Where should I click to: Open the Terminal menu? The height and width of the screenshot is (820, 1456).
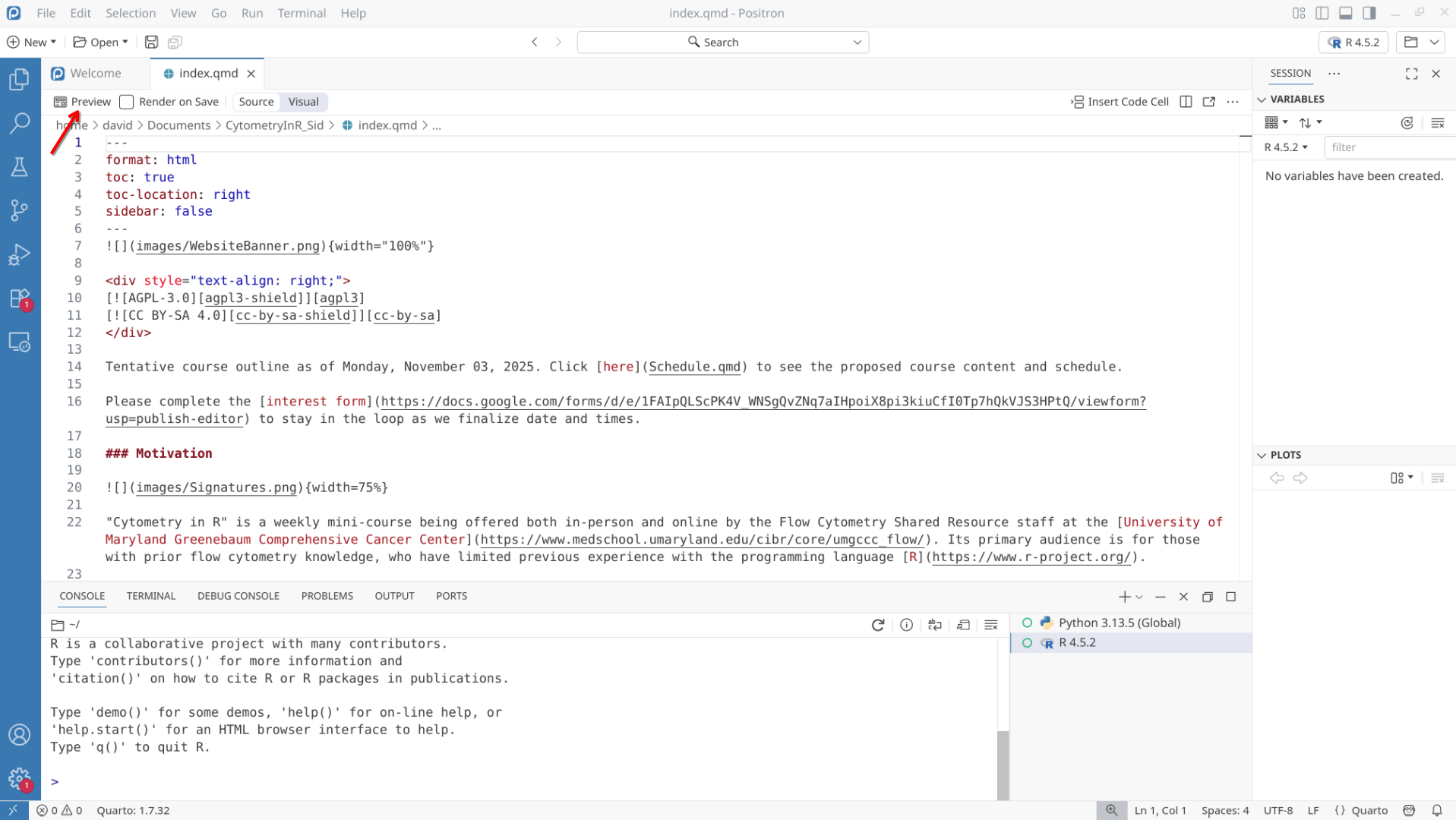click(301, 13)
